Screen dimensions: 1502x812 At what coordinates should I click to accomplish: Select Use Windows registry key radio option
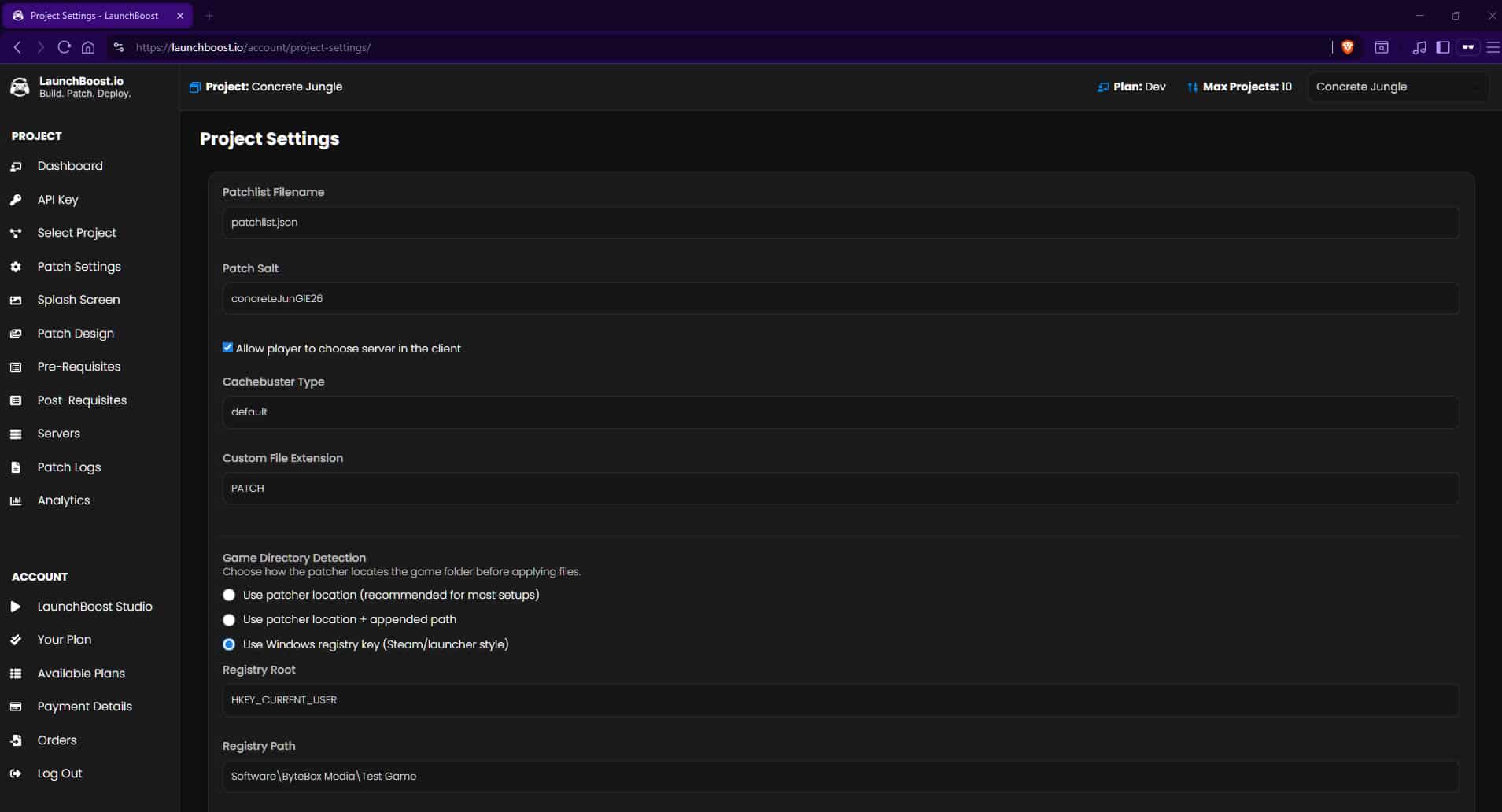pyautogui.click(x=229, y=644)
